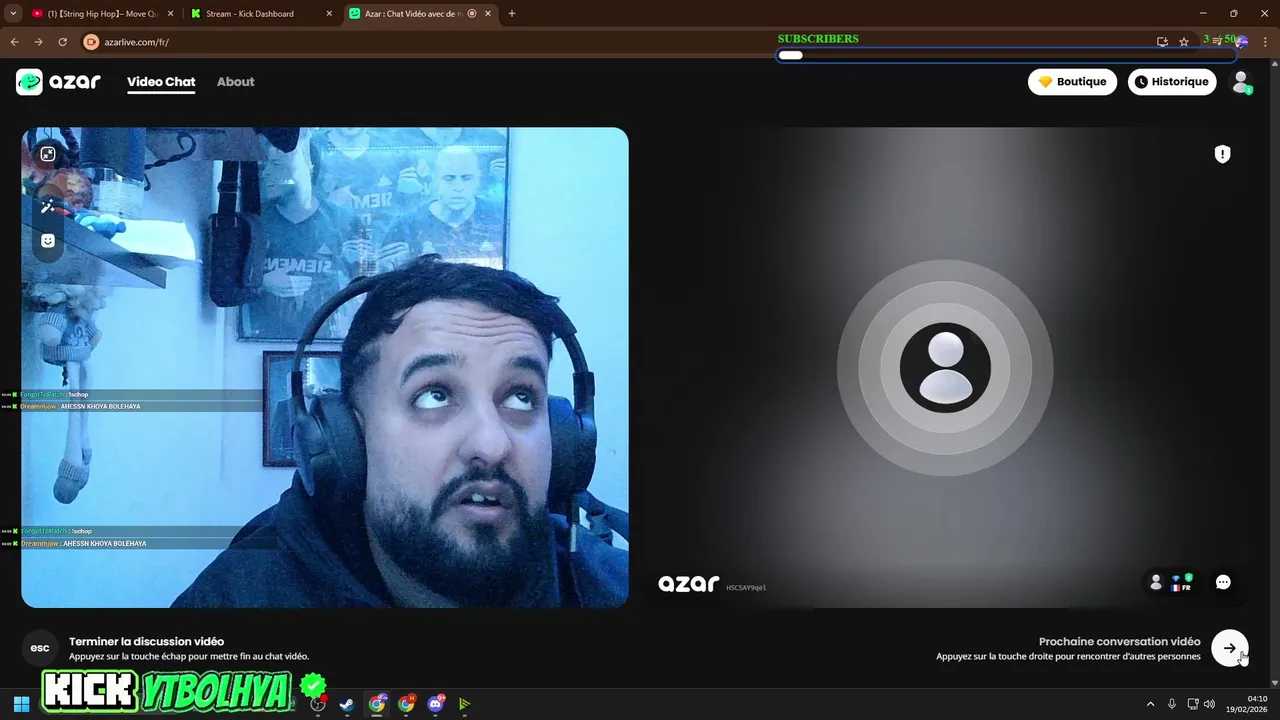The height and width of the screenshot is (720, 1280).
Task: Open the smiley face filters icon
Action: (47, 241)
